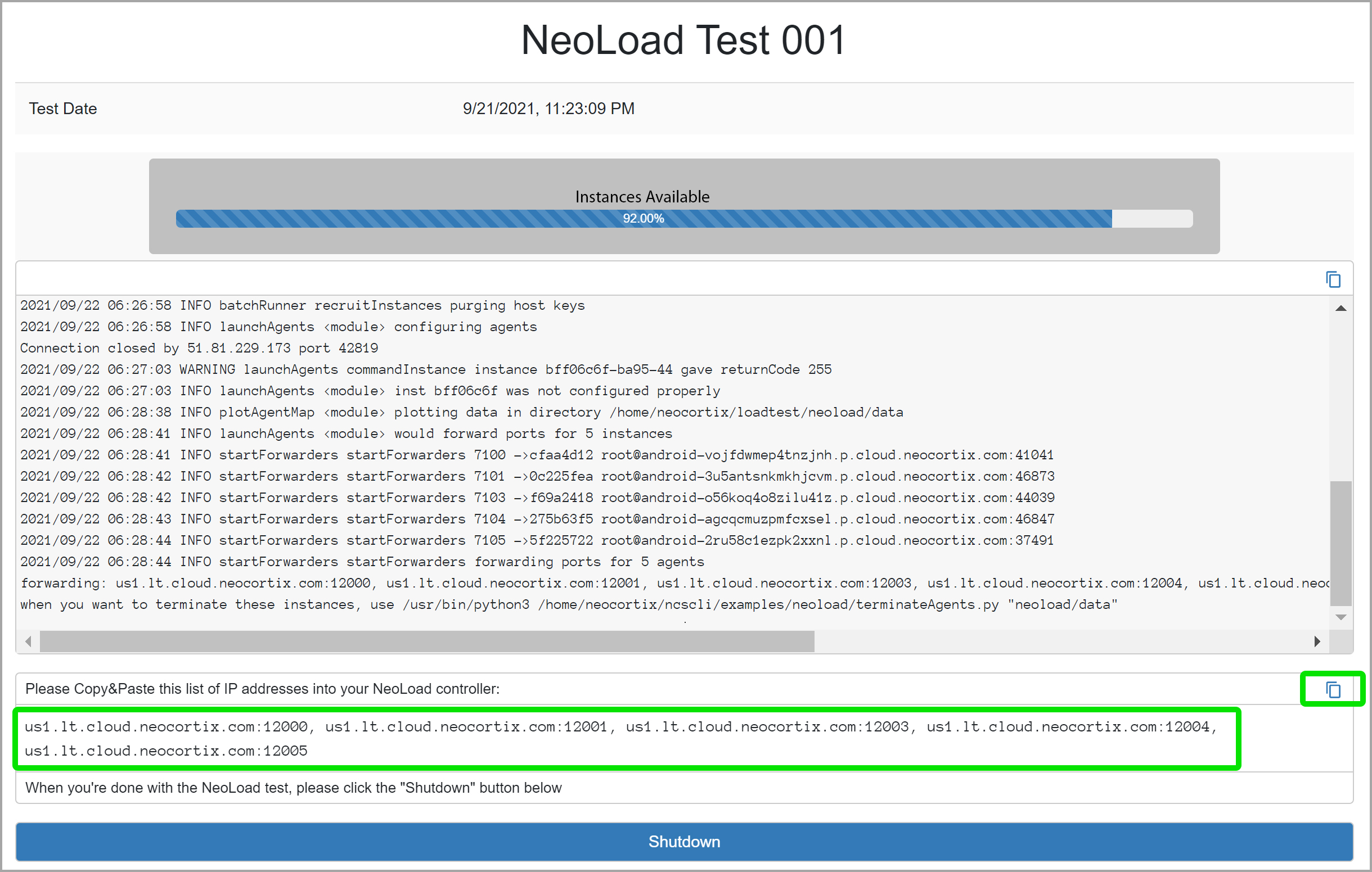Viewport: 1372px width, 872px height.
Task: Copy the log output using the clipboard icon
Action: pyautogui.click(x=1333, y=279)
